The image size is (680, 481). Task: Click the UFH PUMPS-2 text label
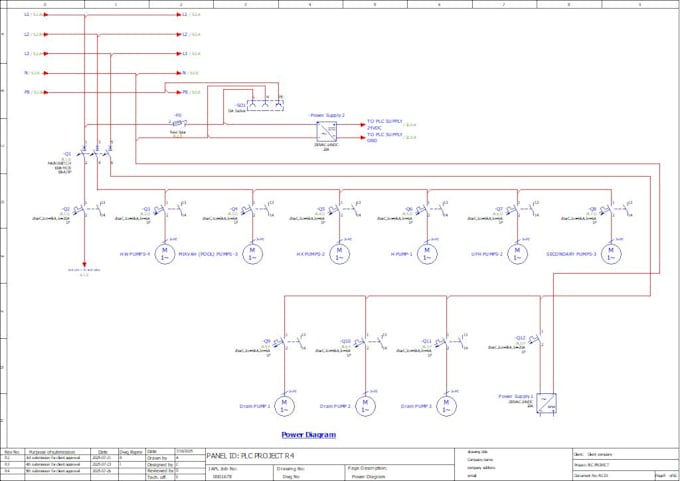click(x=487, y=254)
